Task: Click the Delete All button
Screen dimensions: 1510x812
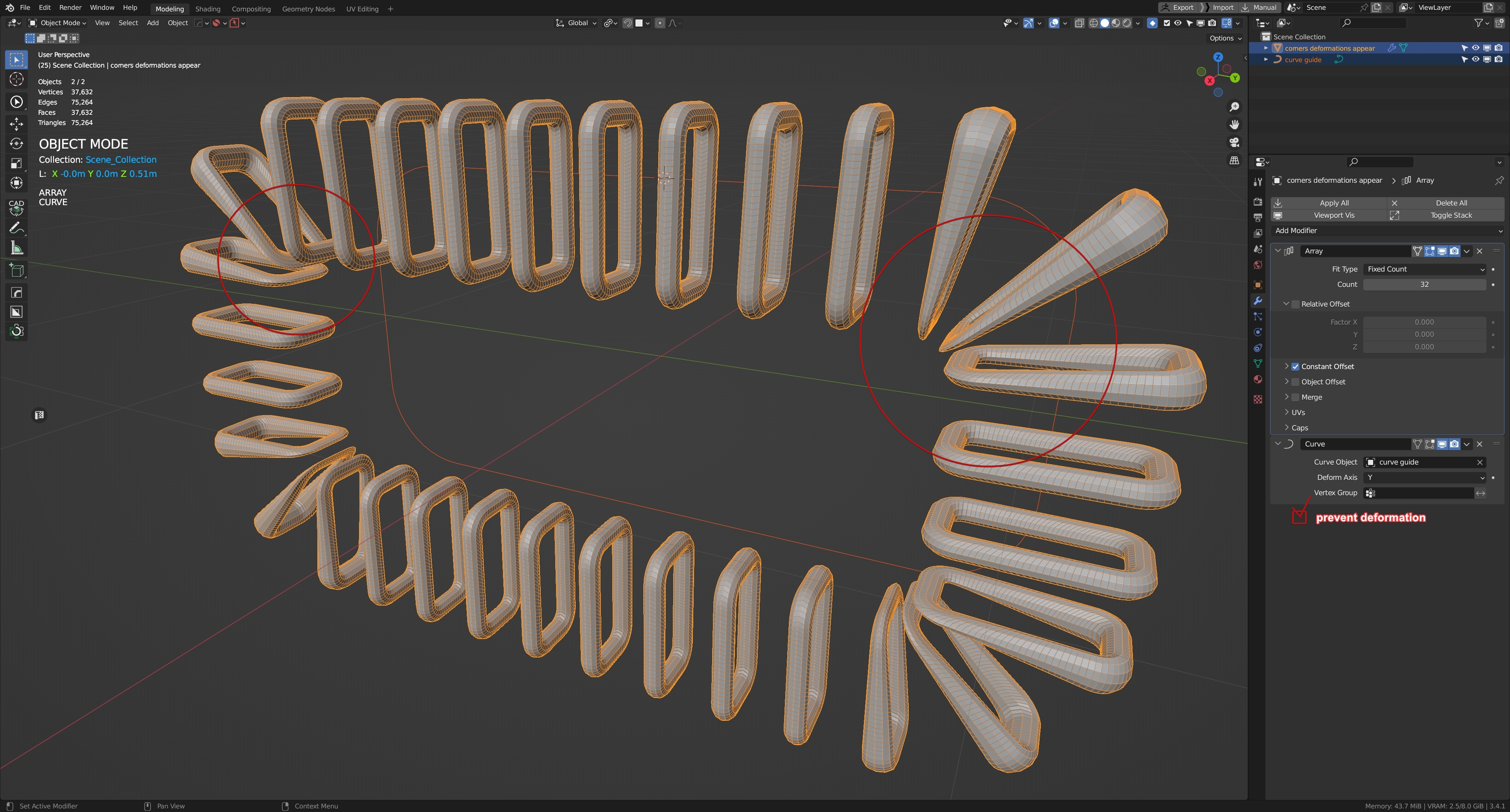Action: [1446, 203]
